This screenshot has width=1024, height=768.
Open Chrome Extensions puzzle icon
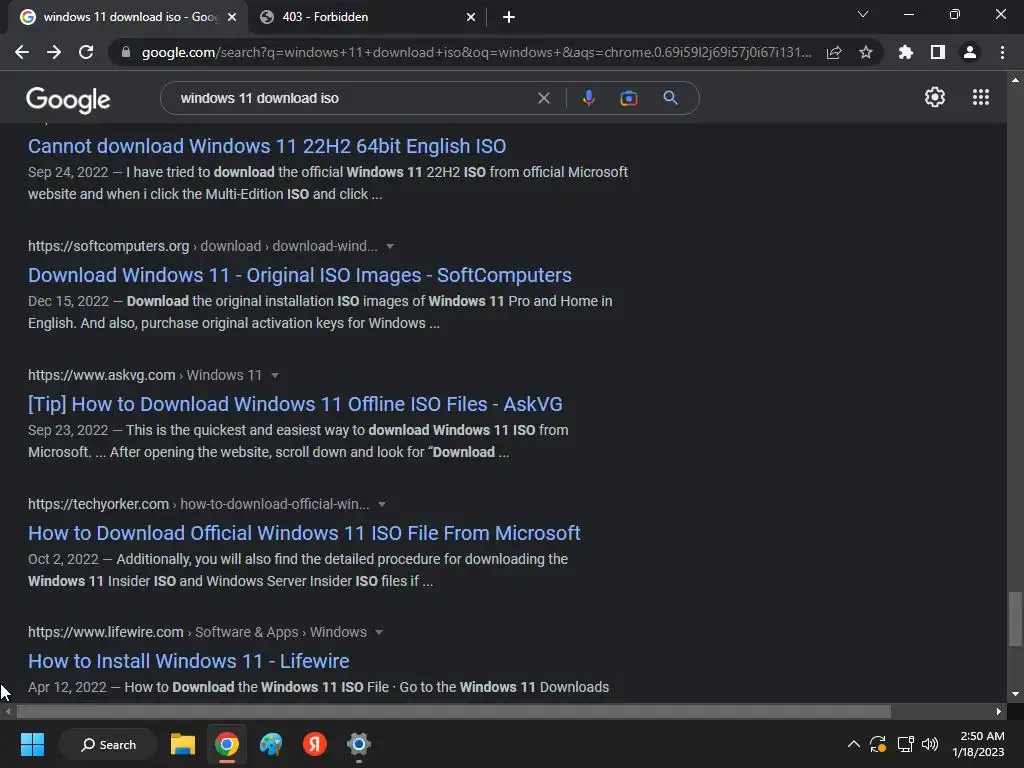tap(906, 52)
